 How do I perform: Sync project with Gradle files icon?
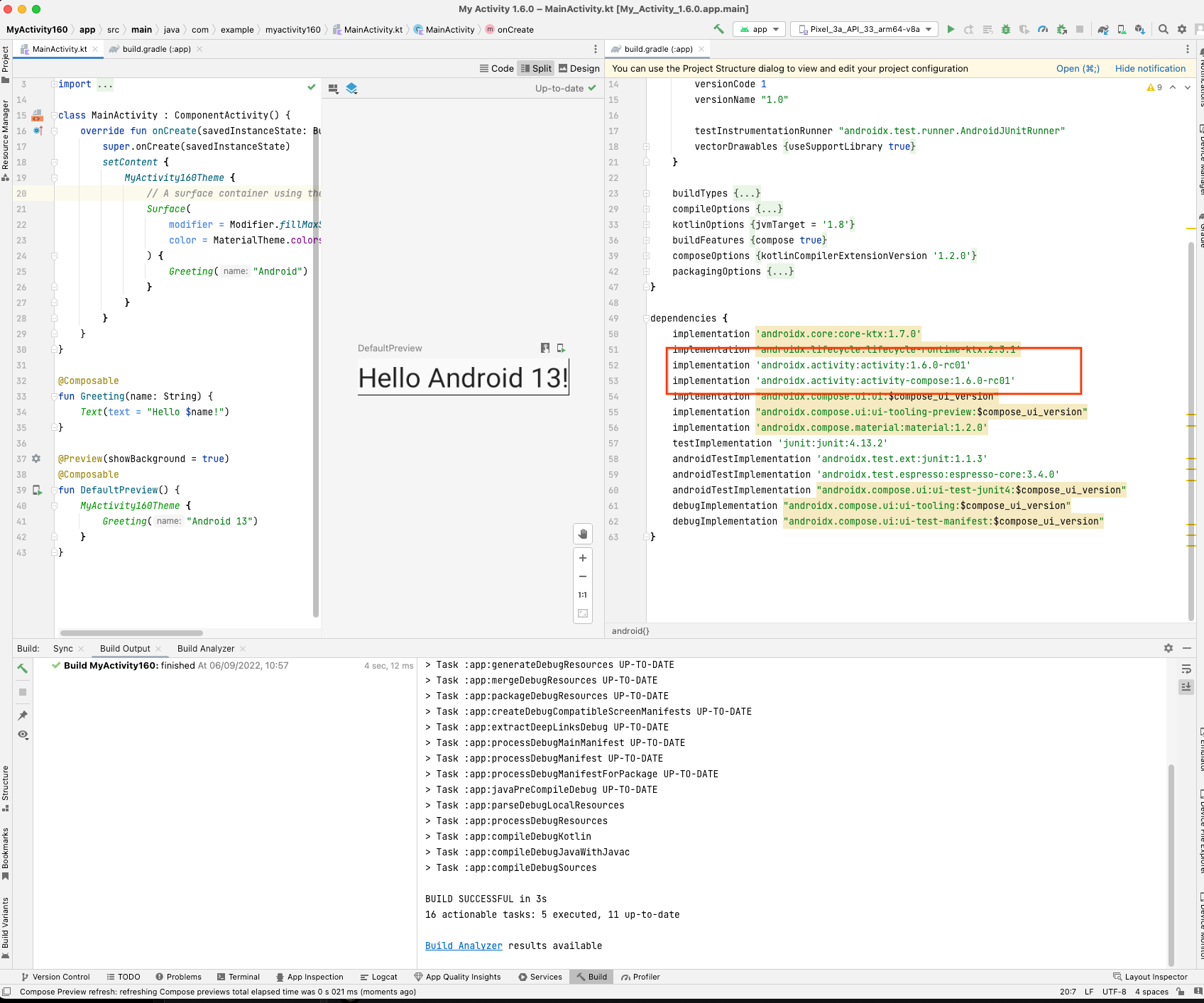[x=1102, y=29]
